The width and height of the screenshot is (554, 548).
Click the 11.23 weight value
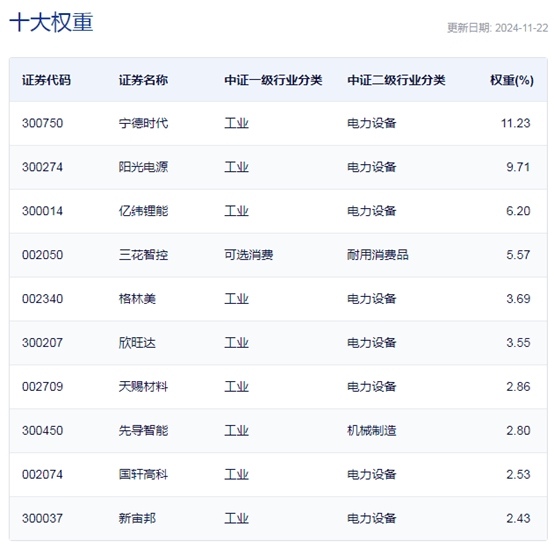[515, 123]
